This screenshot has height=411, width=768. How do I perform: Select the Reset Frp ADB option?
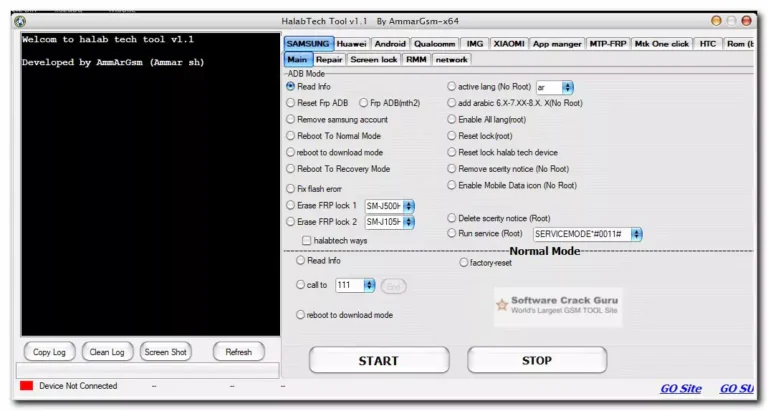tap(291, 103)
